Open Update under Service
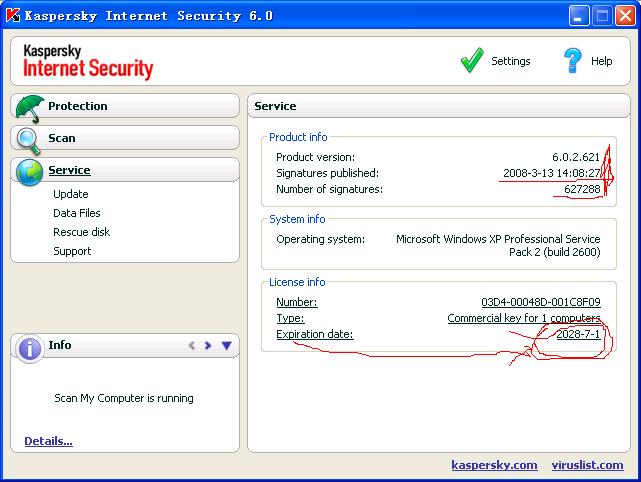The image size is (641, 482). pos(71,194)
